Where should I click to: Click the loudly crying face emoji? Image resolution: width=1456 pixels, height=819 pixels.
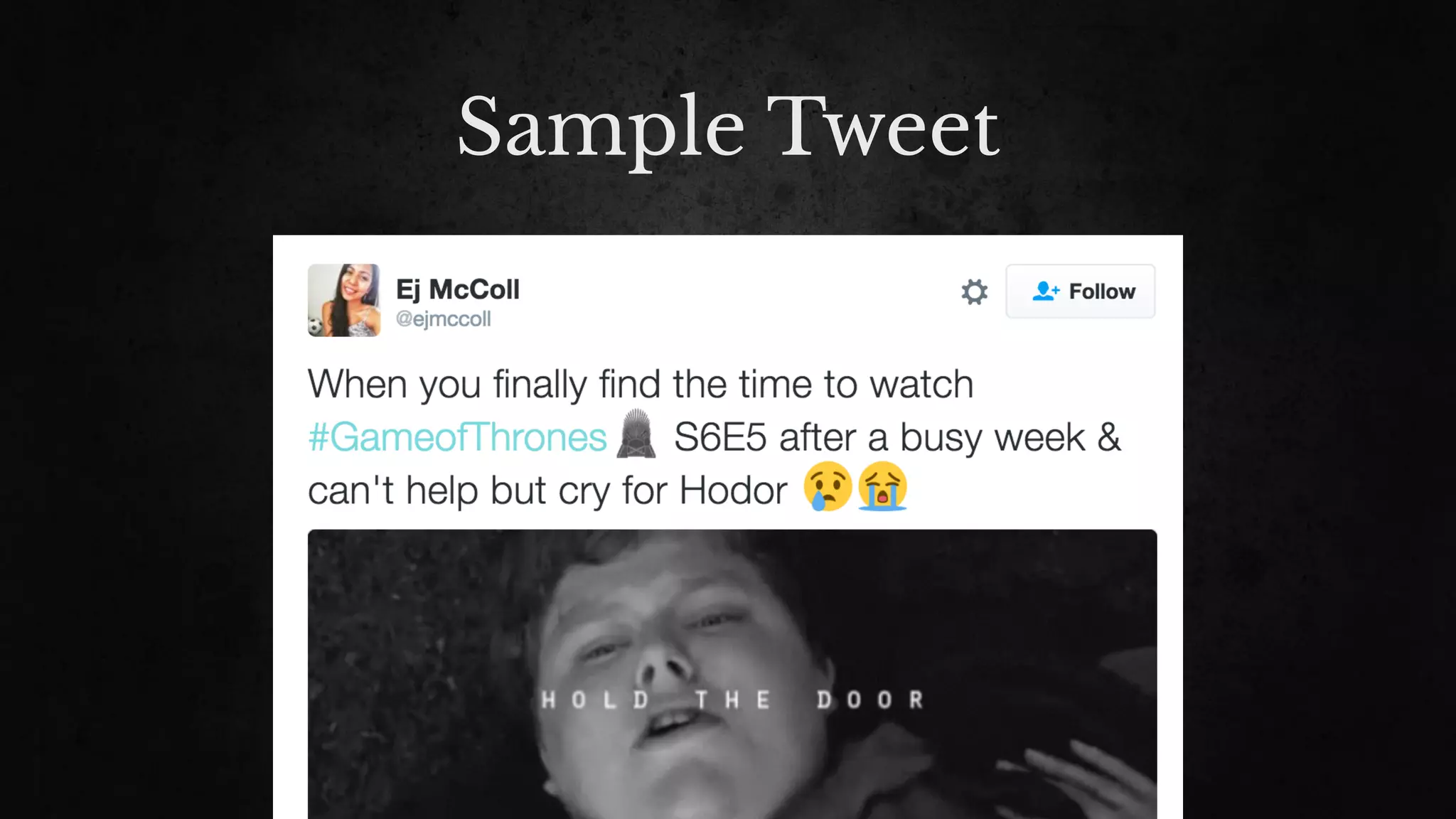(x=882, y=487)
